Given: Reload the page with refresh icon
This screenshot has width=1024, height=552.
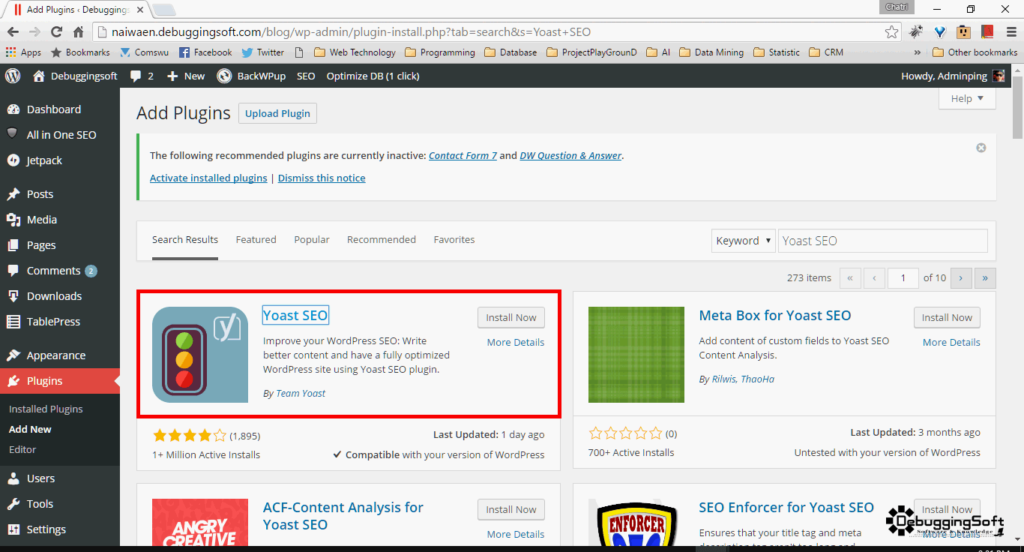Looking at the screenshot, I should [x=57, y=31].
